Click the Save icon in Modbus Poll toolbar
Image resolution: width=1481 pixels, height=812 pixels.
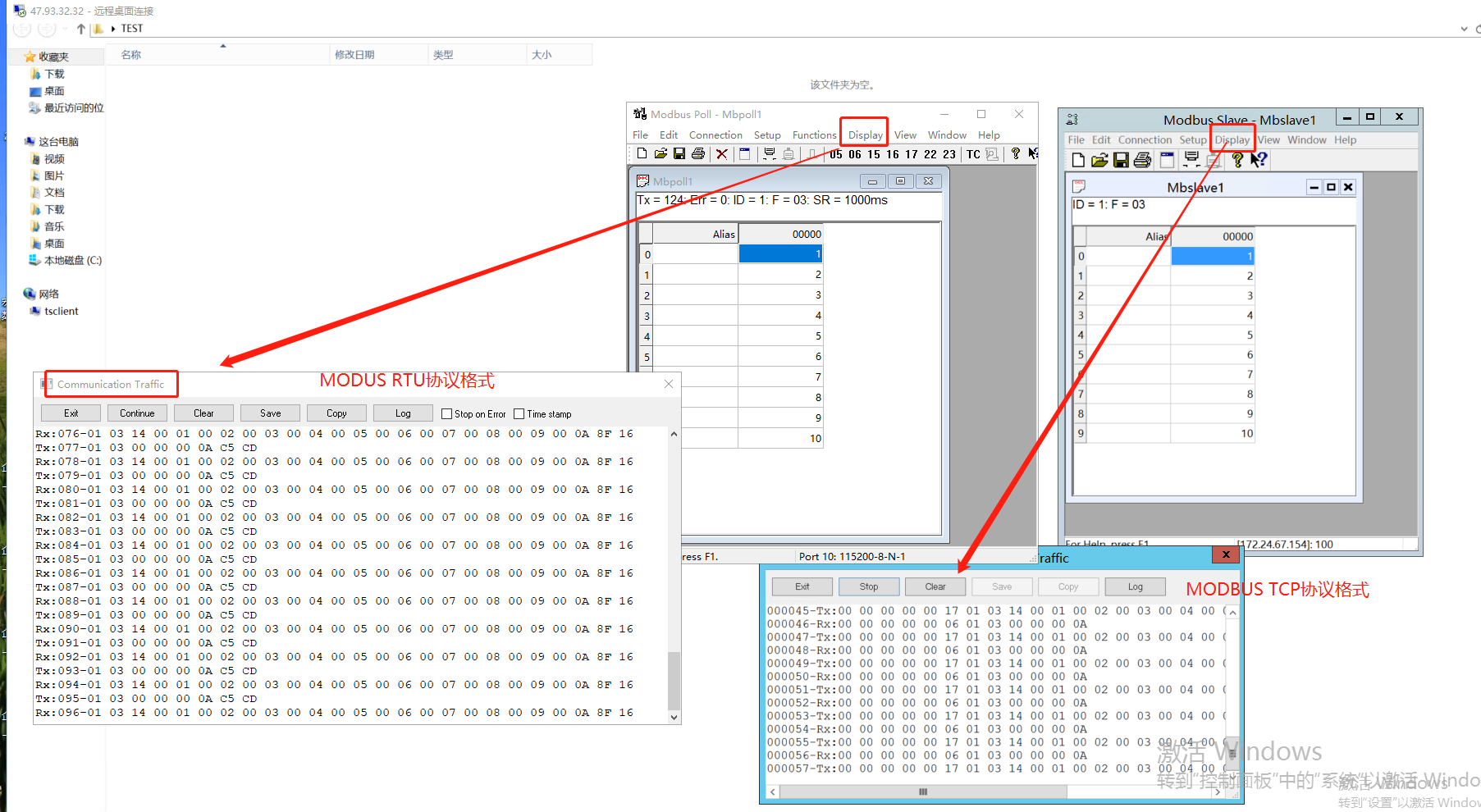click(679, 154)
